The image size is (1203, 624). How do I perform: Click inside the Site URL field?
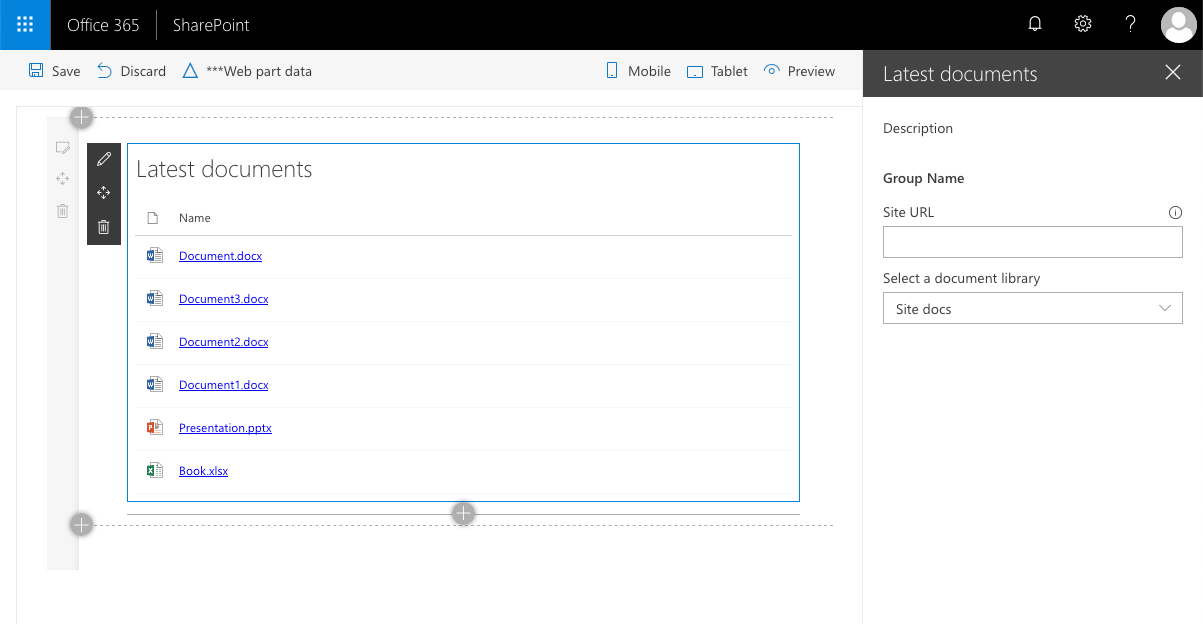click(1033, 242)
